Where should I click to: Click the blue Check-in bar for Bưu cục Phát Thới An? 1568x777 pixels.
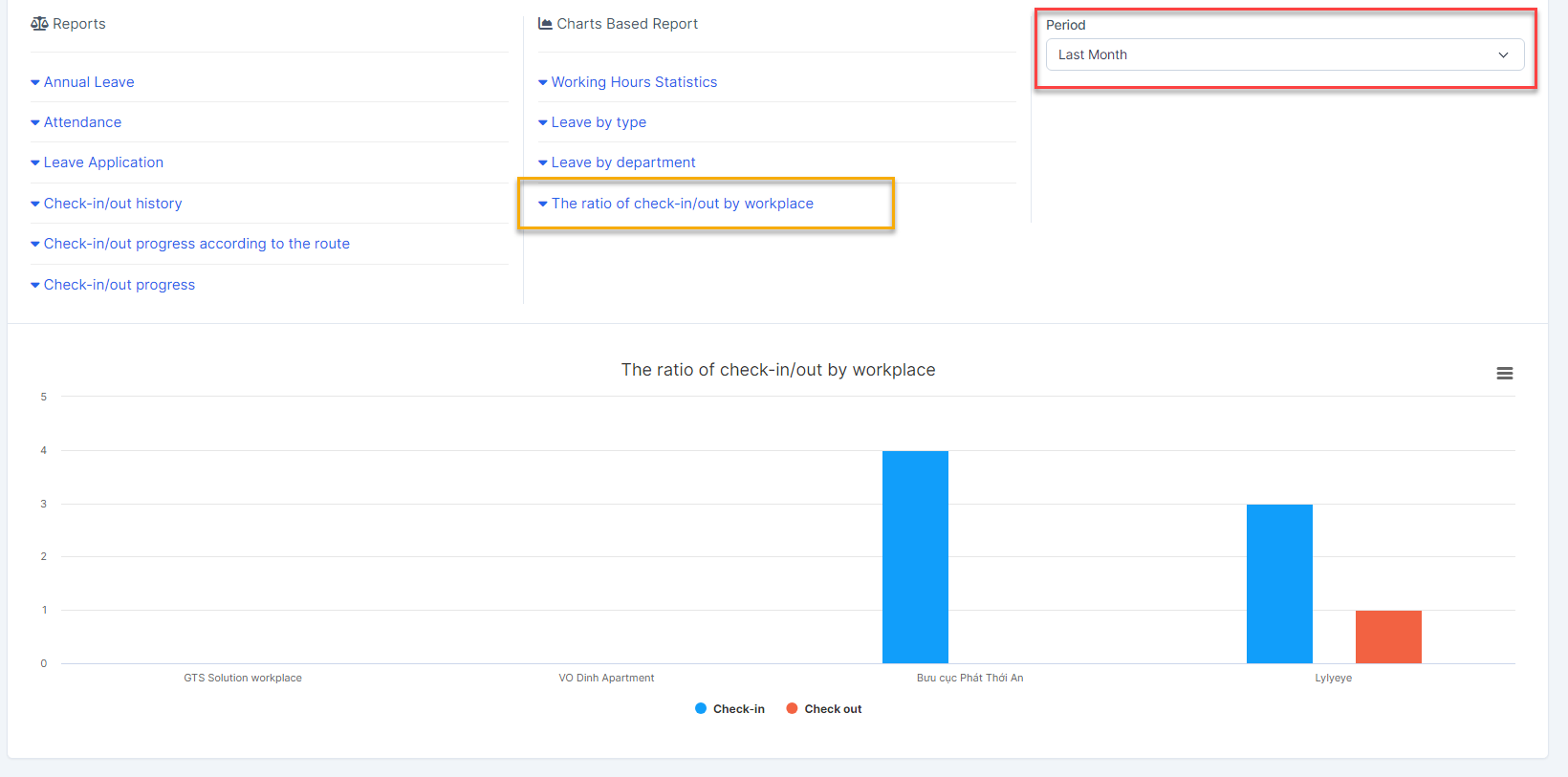[915, 557]
